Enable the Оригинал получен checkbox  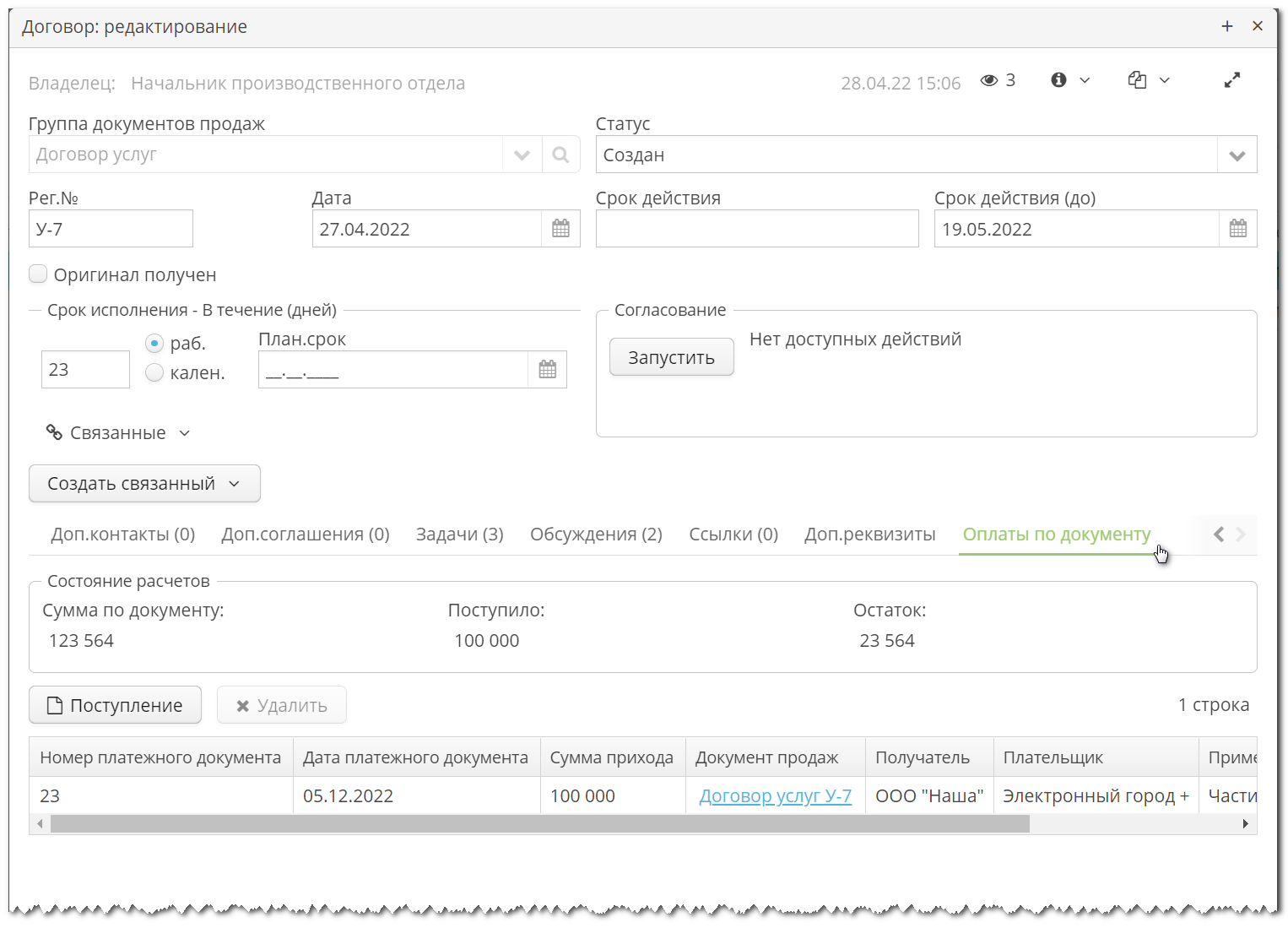pos(38,274)
